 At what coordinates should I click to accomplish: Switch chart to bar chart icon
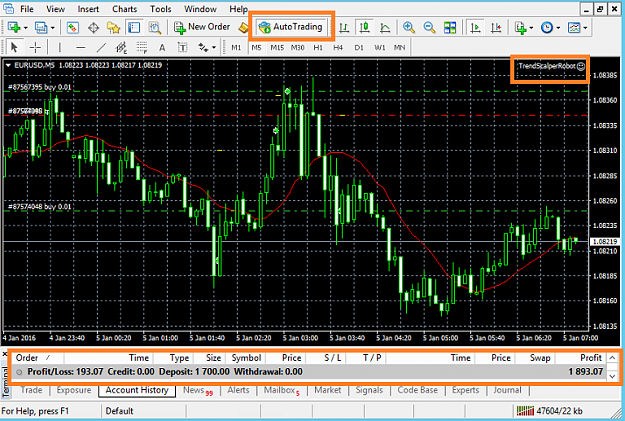tap(344, 28)
